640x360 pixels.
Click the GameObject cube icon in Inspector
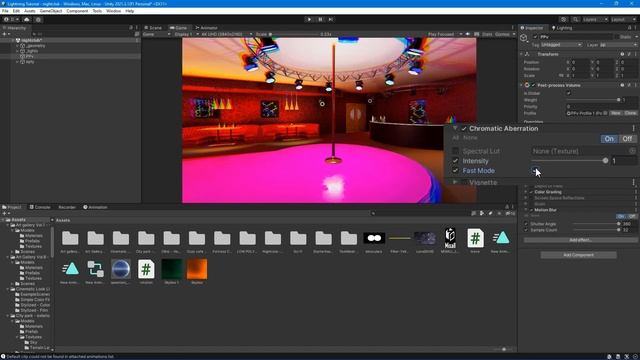point(524,38)
